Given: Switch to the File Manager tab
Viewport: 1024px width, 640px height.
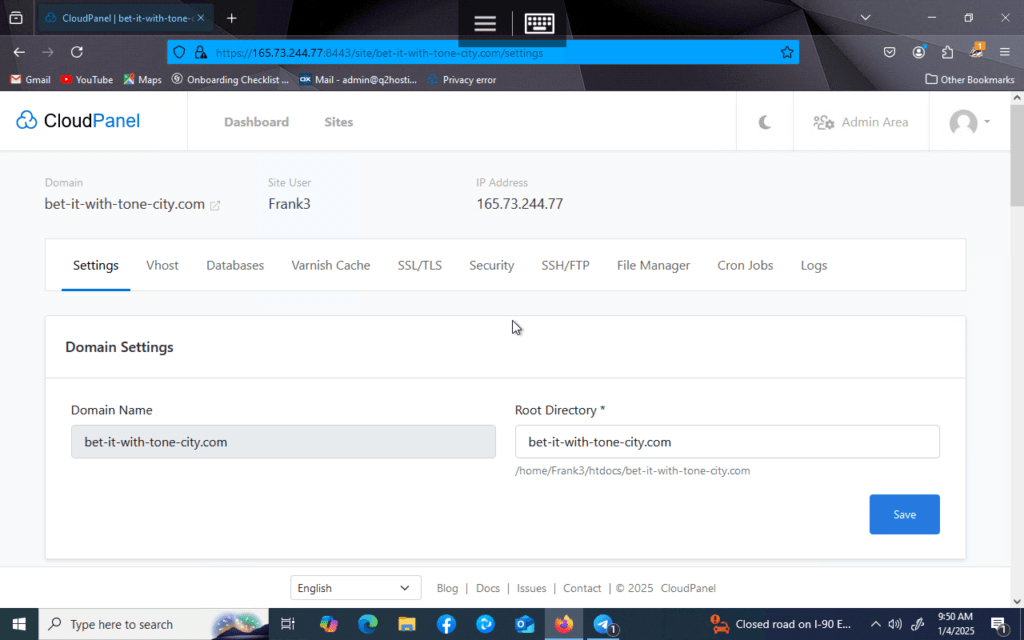Looking at the screenshot, I should [653, 265].
